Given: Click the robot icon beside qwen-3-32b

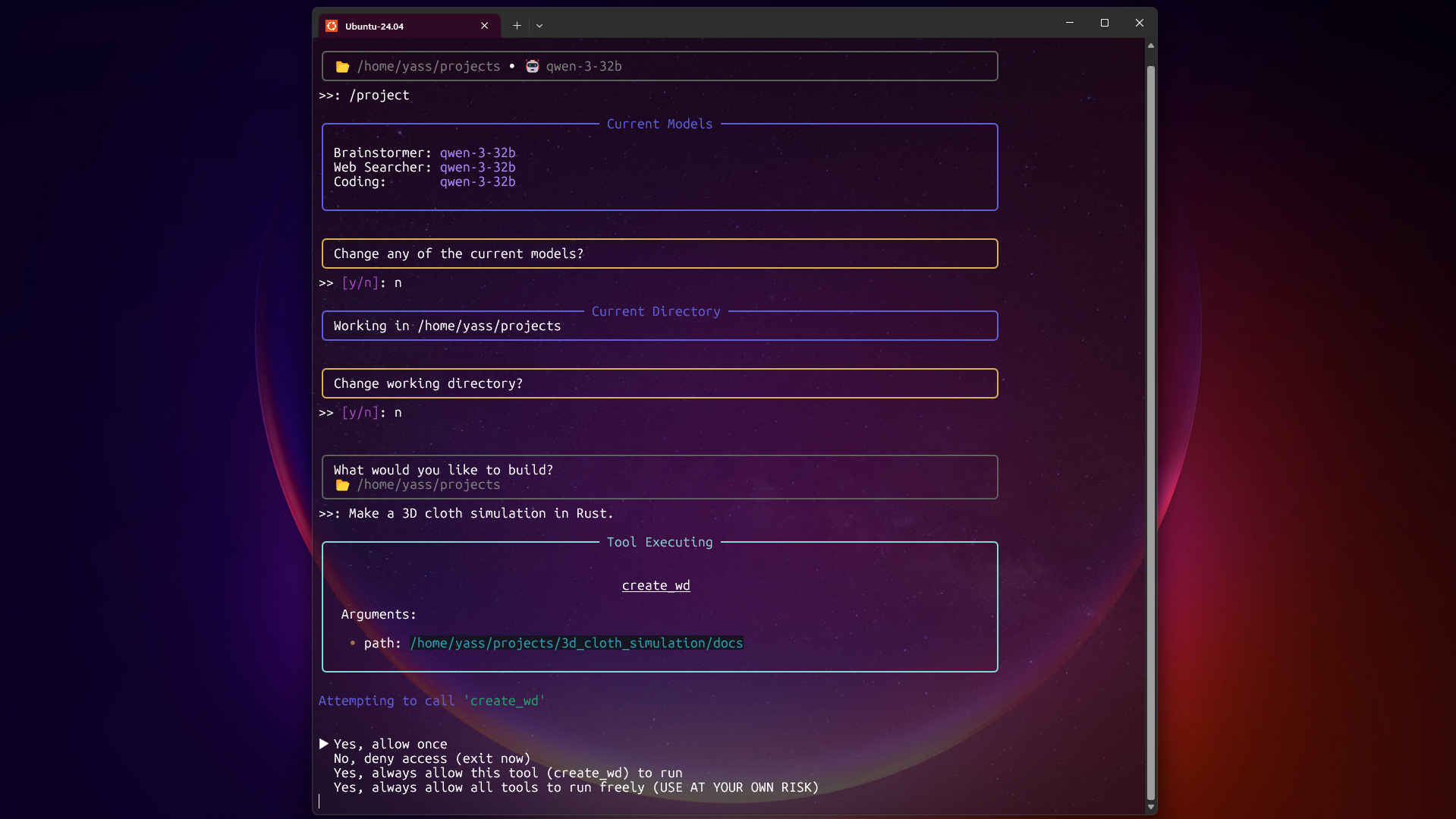Looking at the screenshot, I should [x=533, y=66].
